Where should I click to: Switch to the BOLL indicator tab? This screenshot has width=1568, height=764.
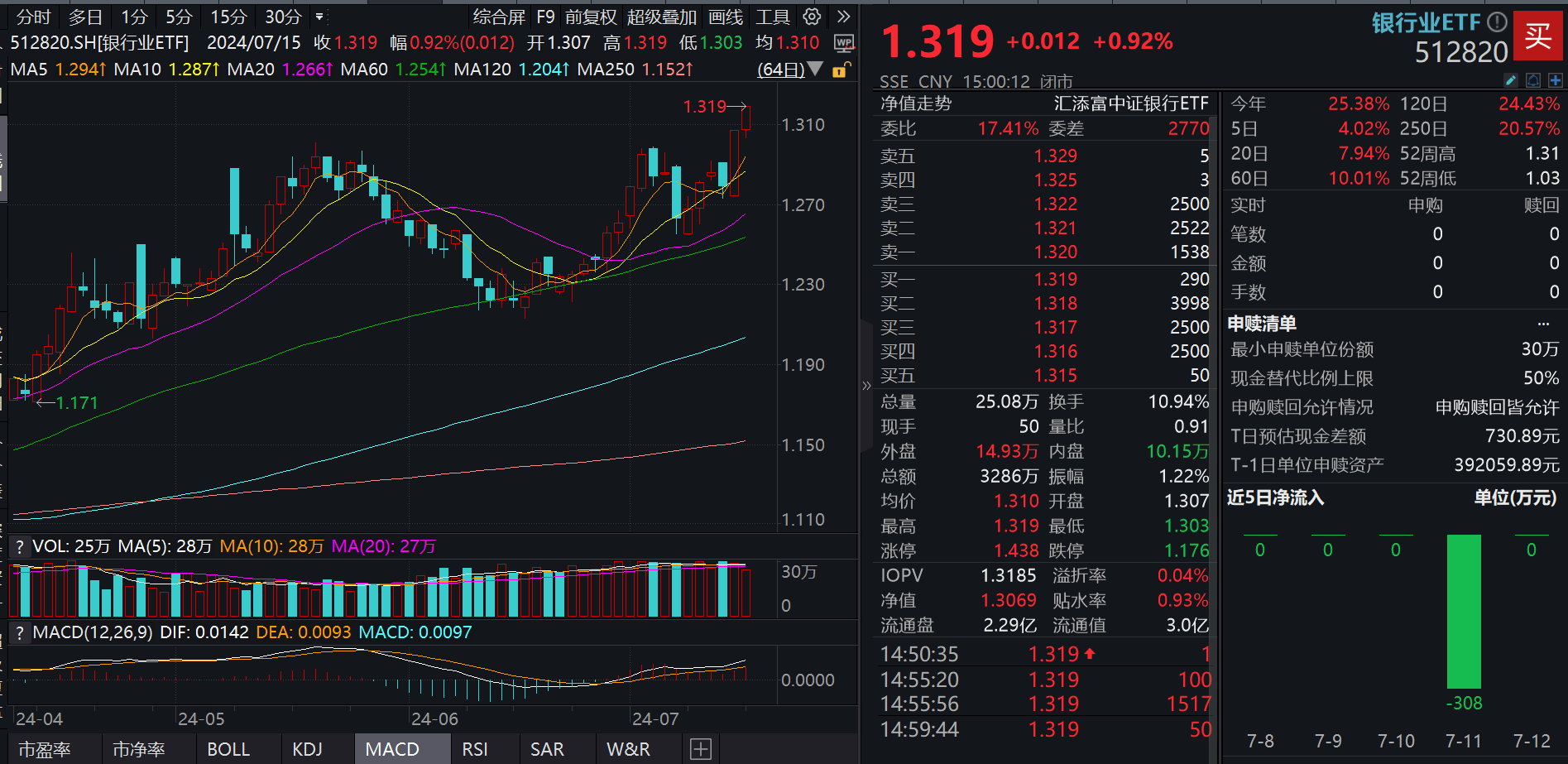pyautogui.click(x=228, y=749)
